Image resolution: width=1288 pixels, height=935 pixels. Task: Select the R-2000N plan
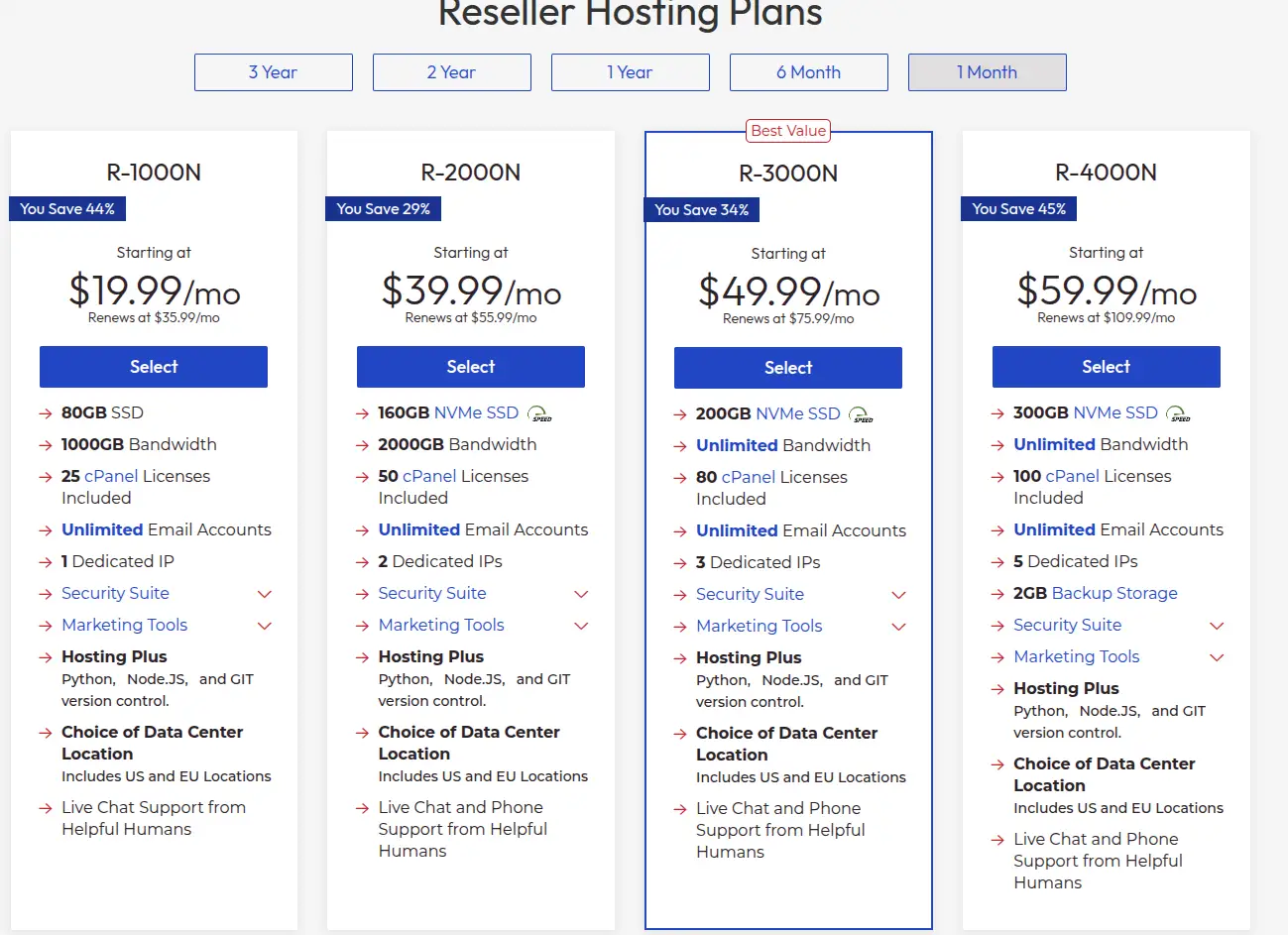471,367
